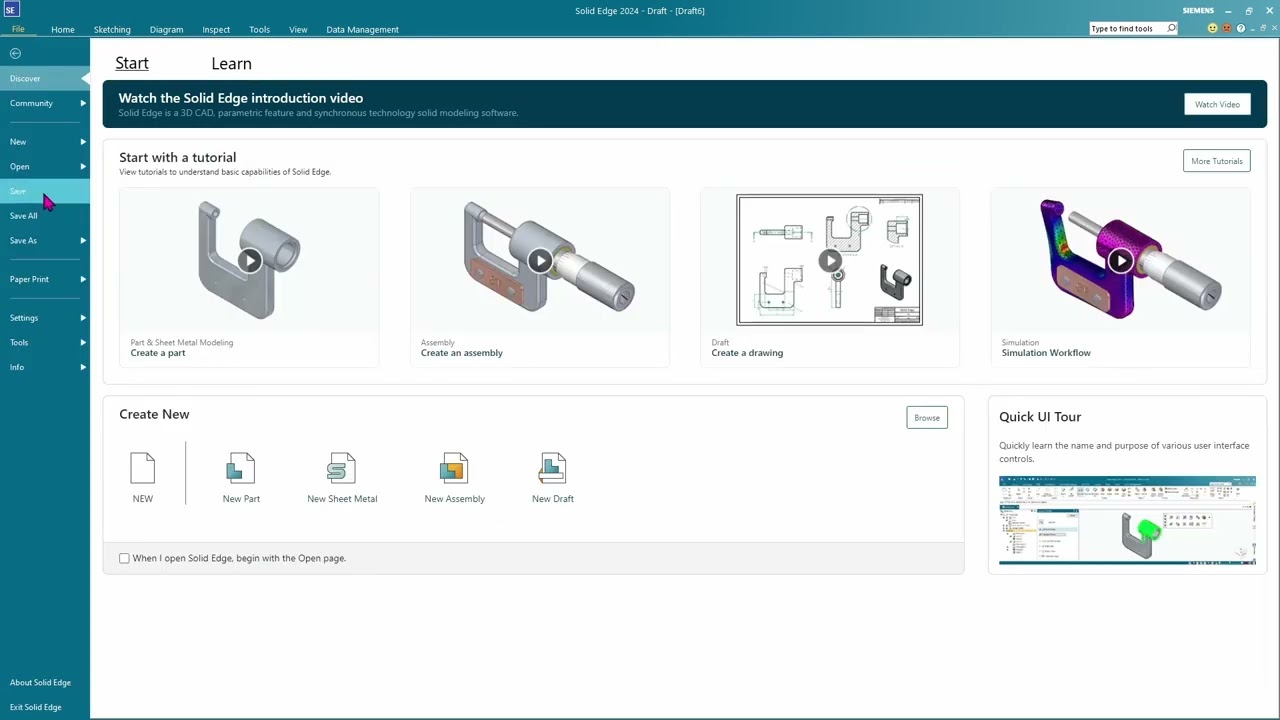Send negative feedback with the frown face
Screen dimensions: 1280x720
pos(1227,29)
